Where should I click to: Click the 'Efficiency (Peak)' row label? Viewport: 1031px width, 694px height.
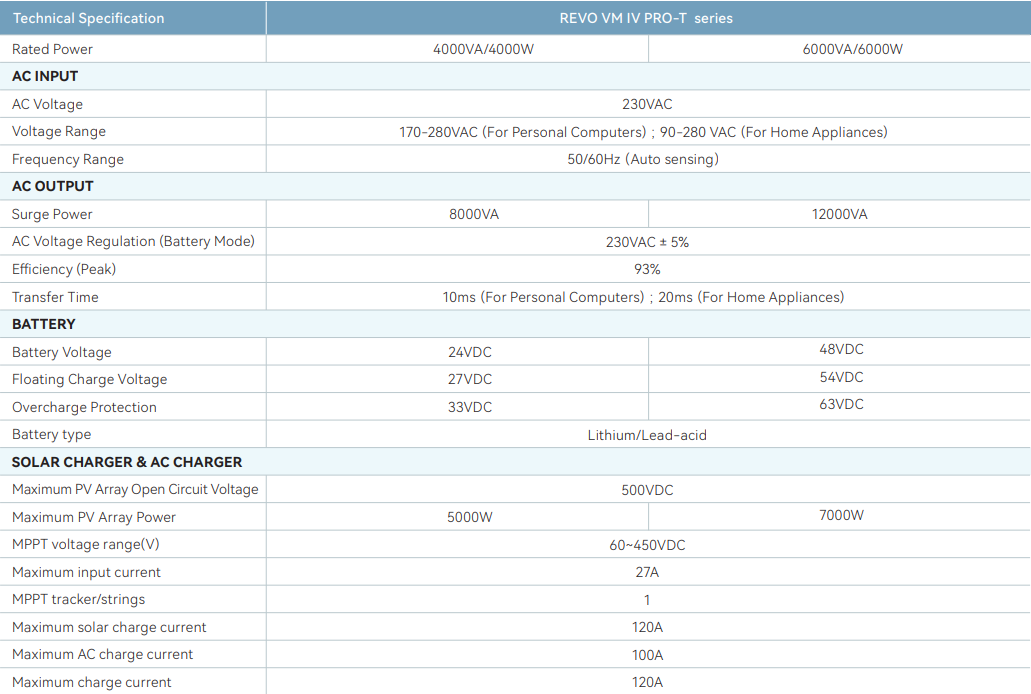coord(64,269)
